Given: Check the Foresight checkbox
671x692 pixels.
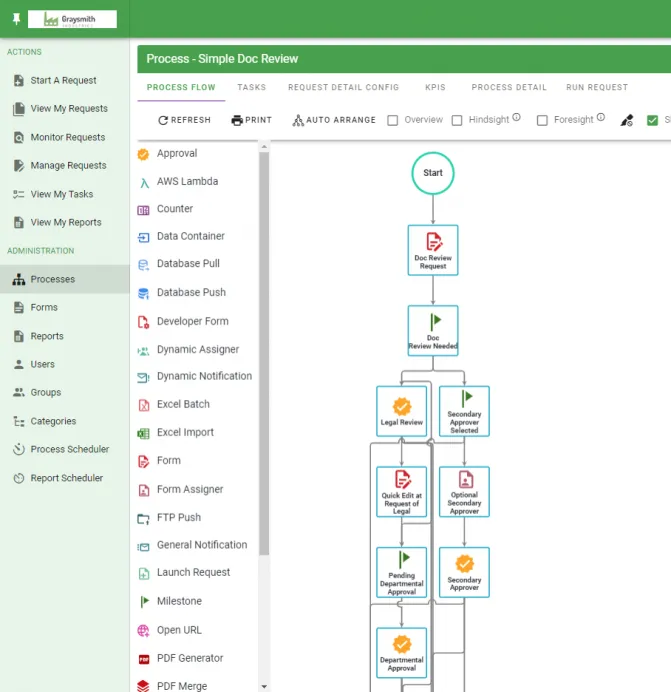Looking at the screenshot, I should 542,120.
